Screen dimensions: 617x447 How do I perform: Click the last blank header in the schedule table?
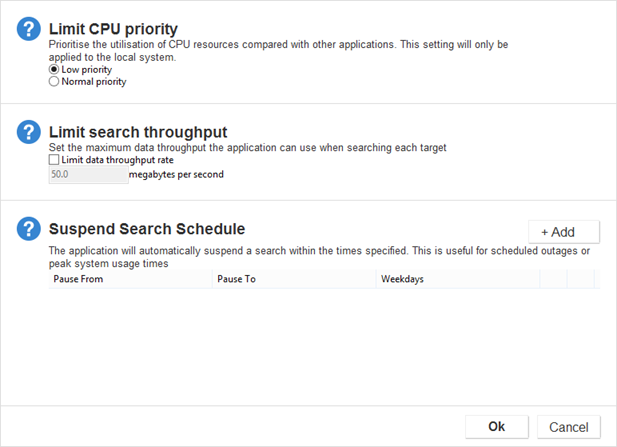(x=582, y=279)
